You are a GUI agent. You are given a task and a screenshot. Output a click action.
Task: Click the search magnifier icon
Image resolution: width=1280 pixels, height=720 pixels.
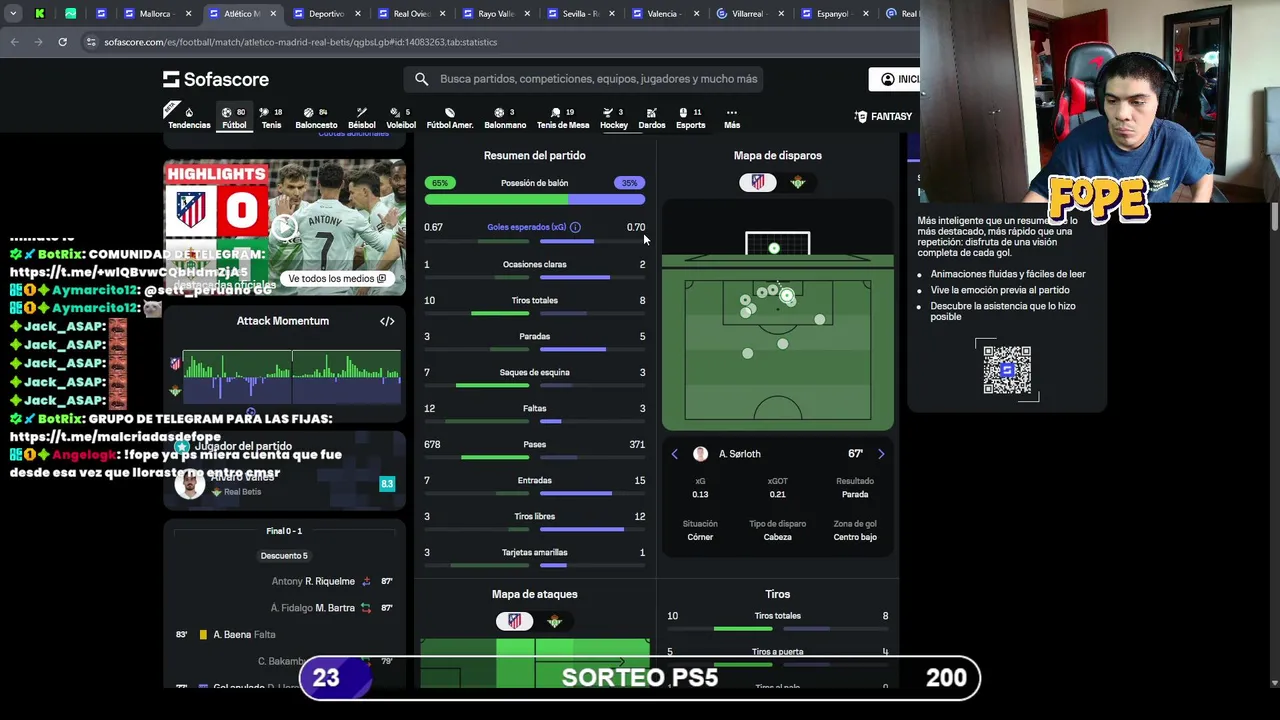pyautogui.click(x=421, y=79)
